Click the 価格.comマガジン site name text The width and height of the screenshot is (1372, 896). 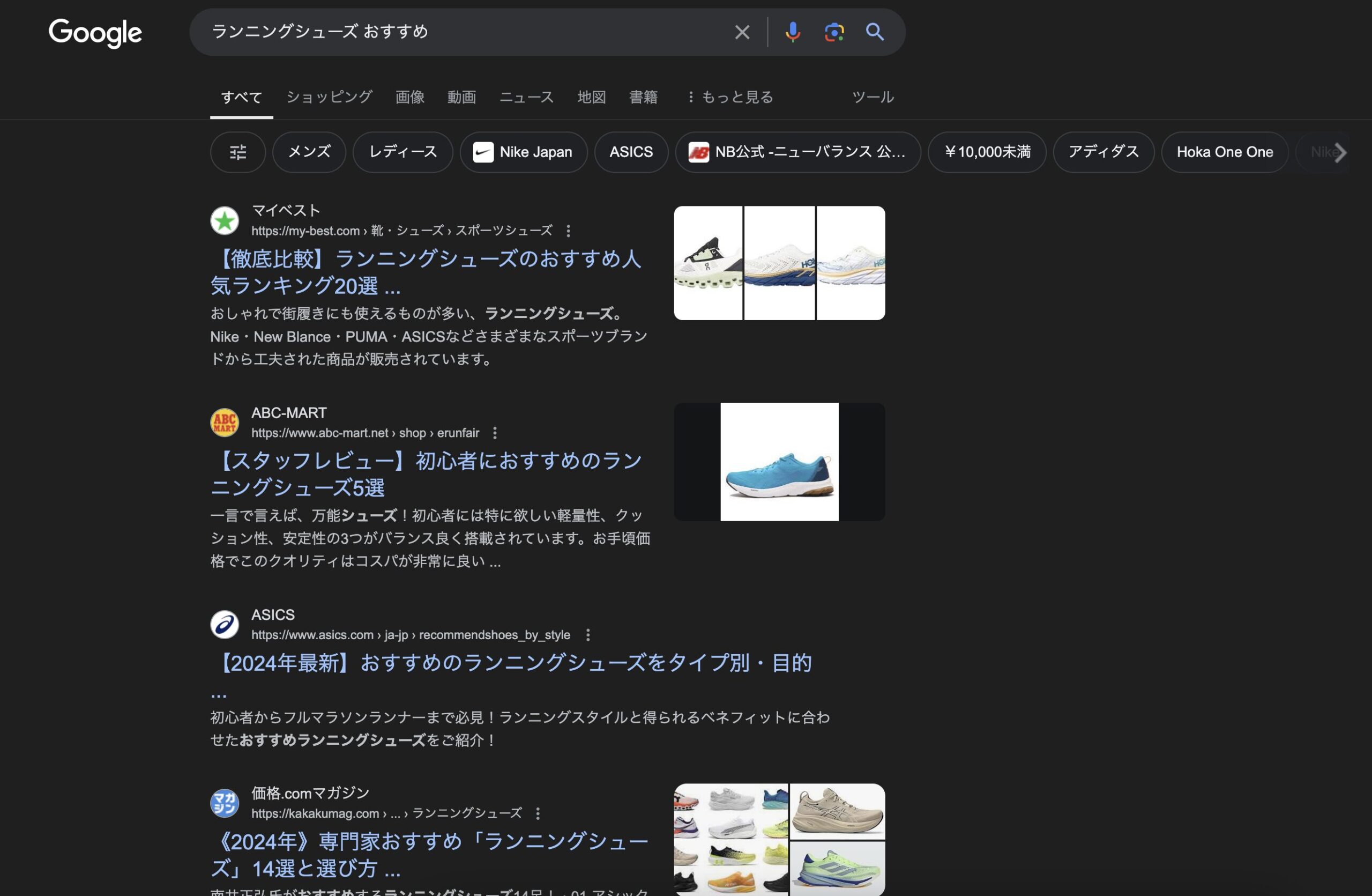coord(310,794)
